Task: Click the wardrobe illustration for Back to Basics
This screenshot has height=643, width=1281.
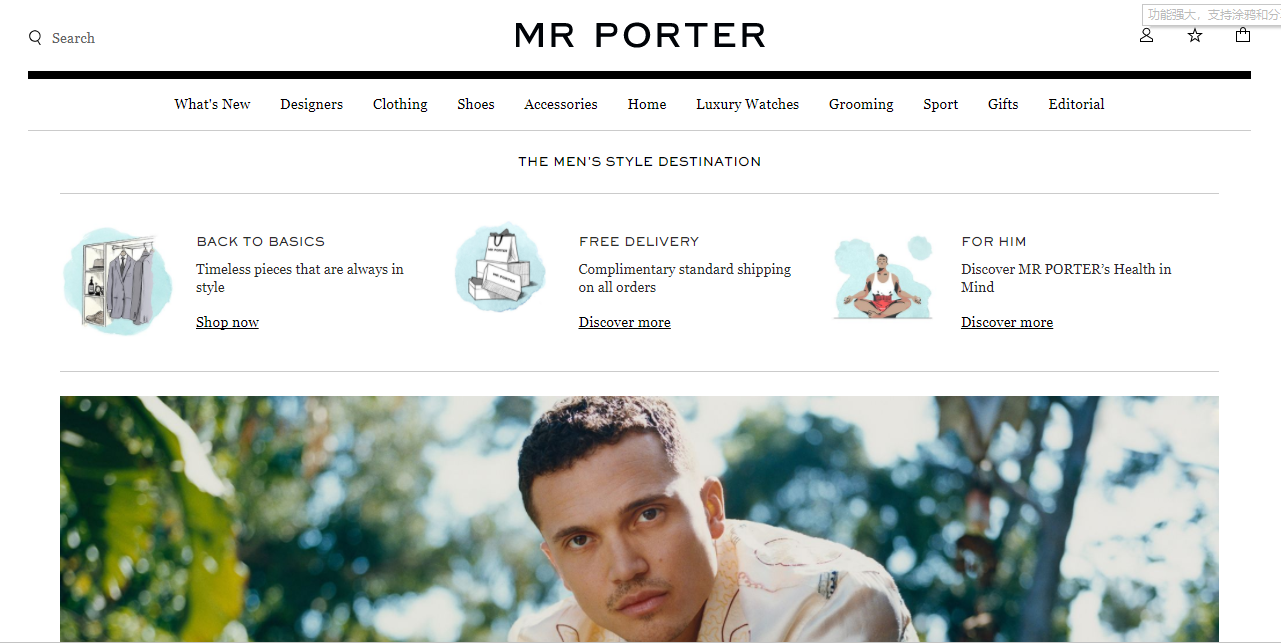Action: click(118, 281)
